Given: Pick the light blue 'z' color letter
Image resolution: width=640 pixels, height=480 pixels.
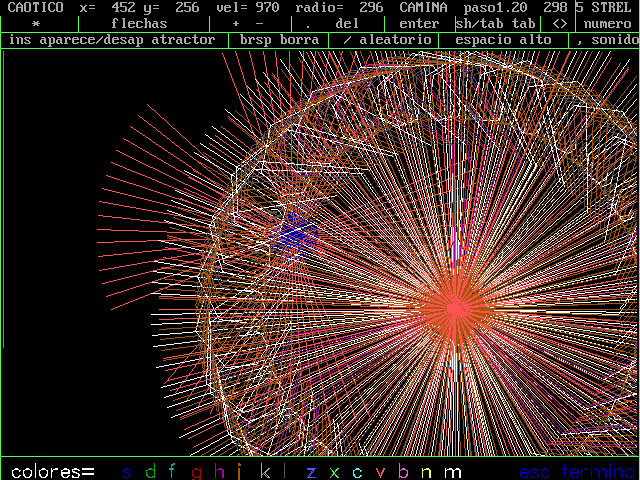Looking at the screenshot, I should 311,473.
